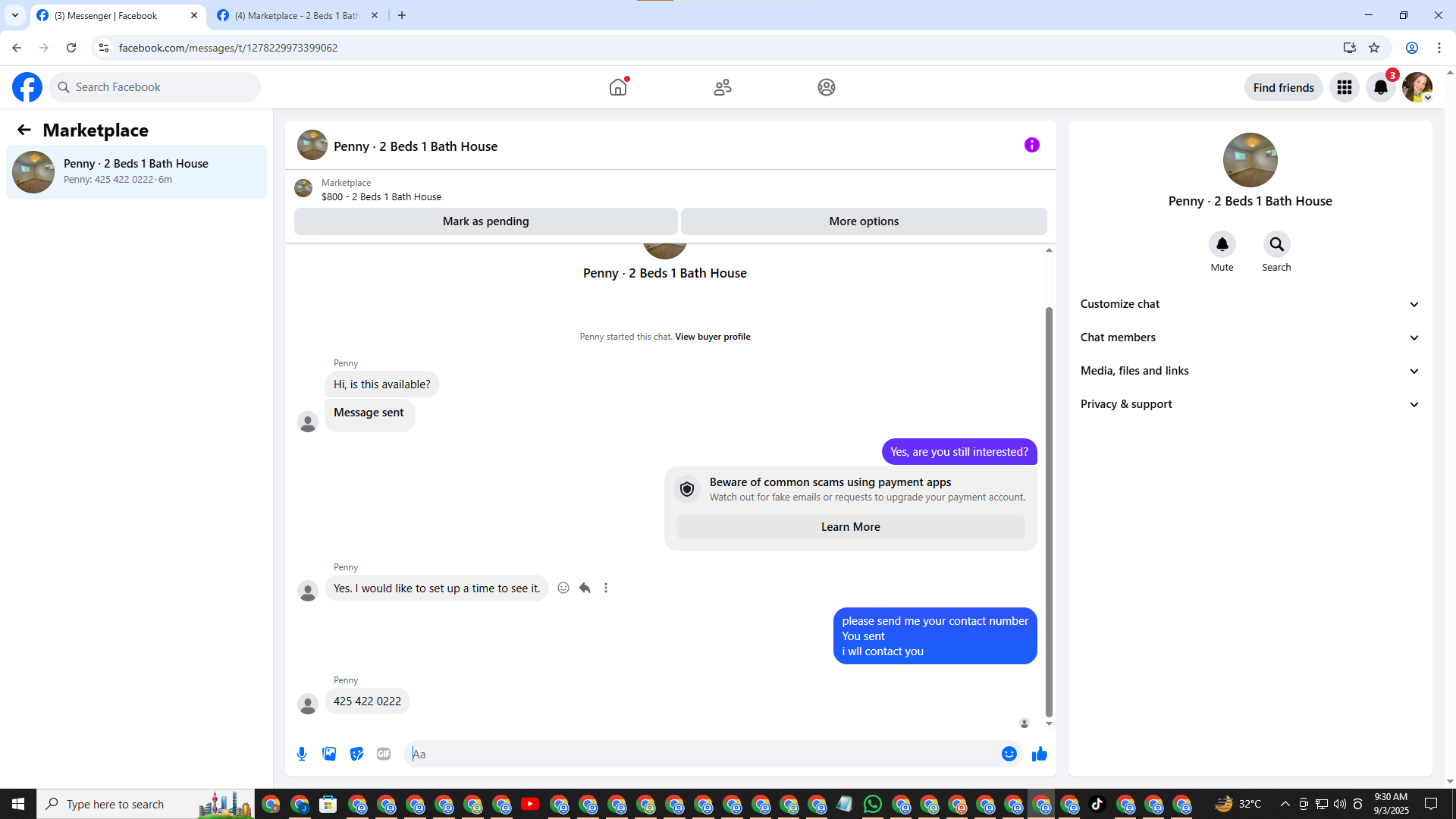The image size is (1456, 819).
Task: Open View buyer profile link
Action: 713,337
